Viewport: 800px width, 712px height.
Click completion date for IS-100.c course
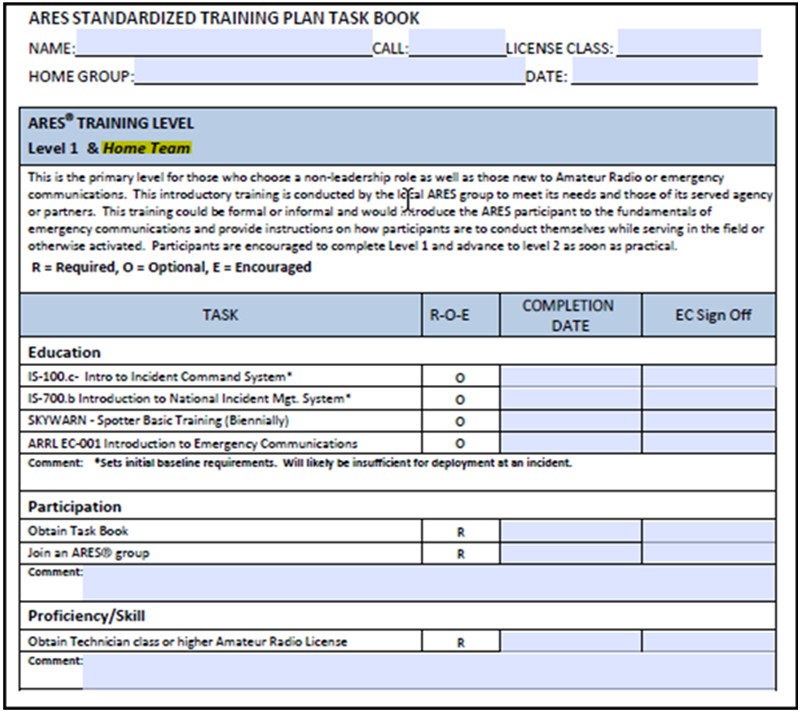[569, 377]
